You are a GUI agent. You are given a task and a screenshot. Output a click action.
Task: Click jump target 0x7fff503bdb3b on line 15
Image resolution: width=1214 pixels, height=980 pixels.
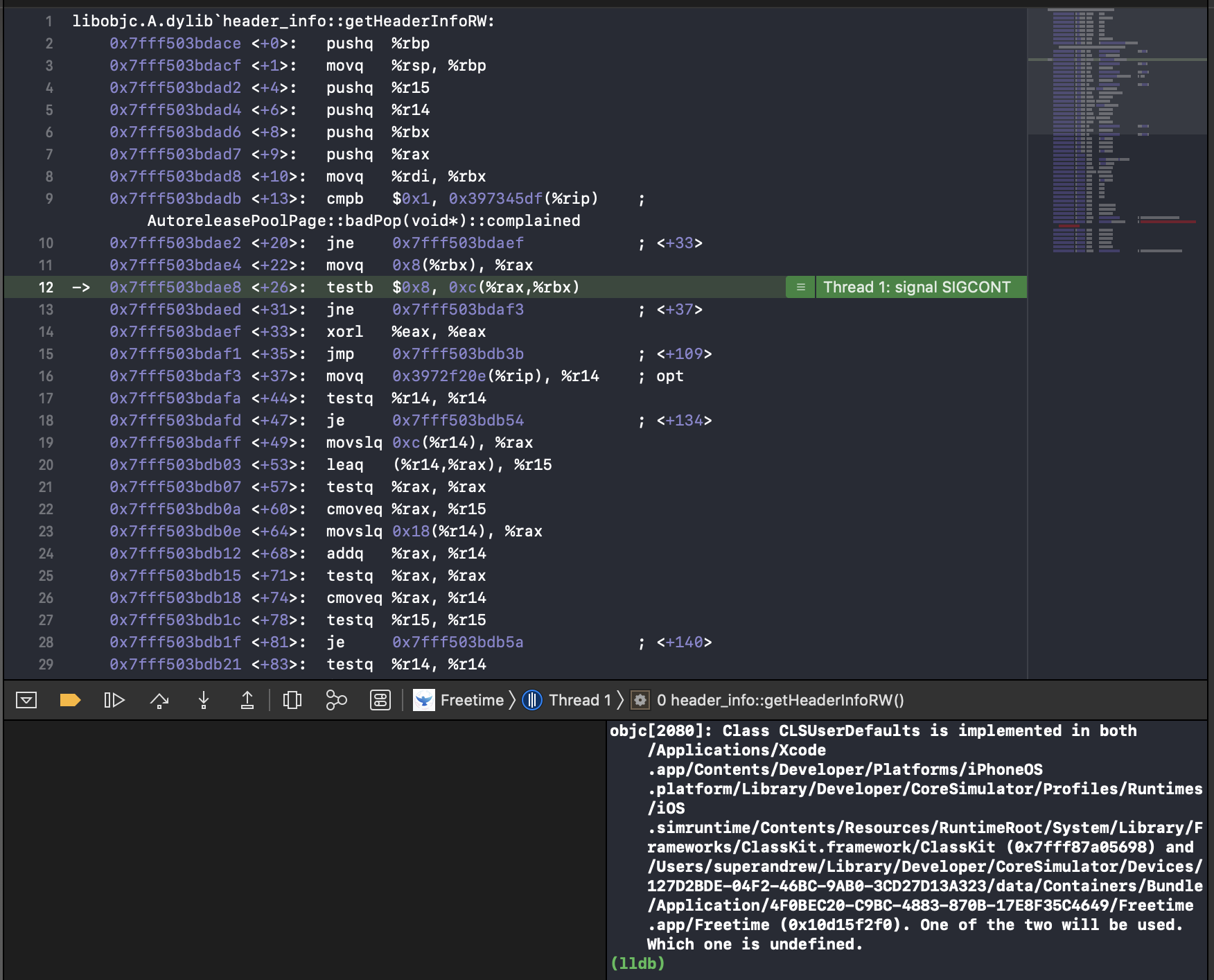click(458, 353)
